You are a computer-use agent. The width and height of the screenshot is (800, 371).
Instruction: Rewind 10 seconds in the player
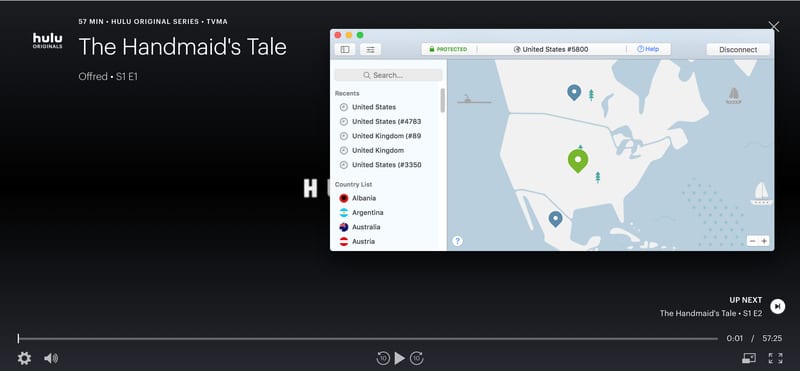click(383, 358)
